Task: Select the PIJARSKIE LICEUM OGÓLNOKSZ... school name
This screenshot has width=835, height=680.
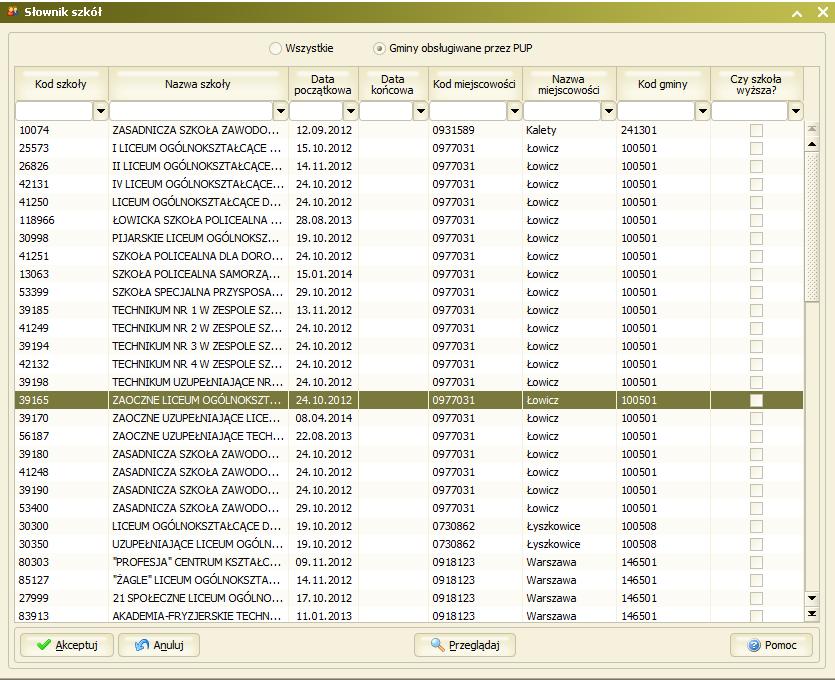Action: [x=196, y=239]
